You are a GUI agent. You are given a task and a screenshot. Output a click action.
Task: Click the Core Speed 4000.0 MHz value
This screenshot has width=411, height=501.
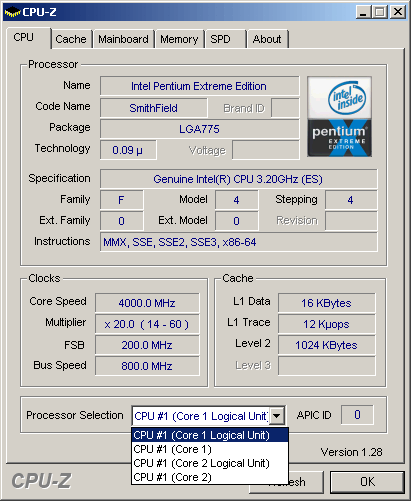147,303
